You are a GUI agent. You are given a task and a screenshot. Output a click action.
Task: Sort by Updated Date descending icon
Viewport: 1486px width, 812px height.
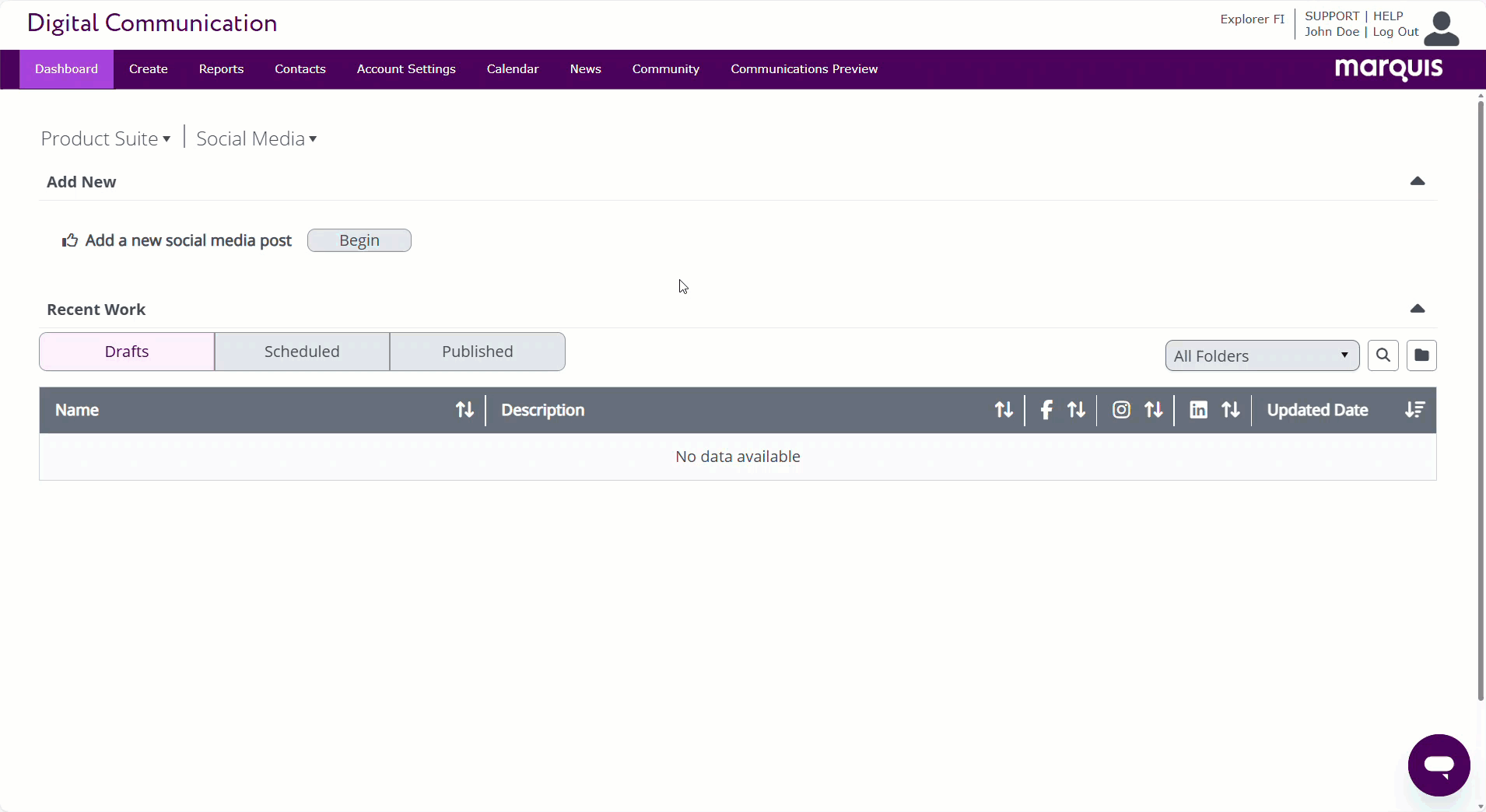[x=1414, y=410]
